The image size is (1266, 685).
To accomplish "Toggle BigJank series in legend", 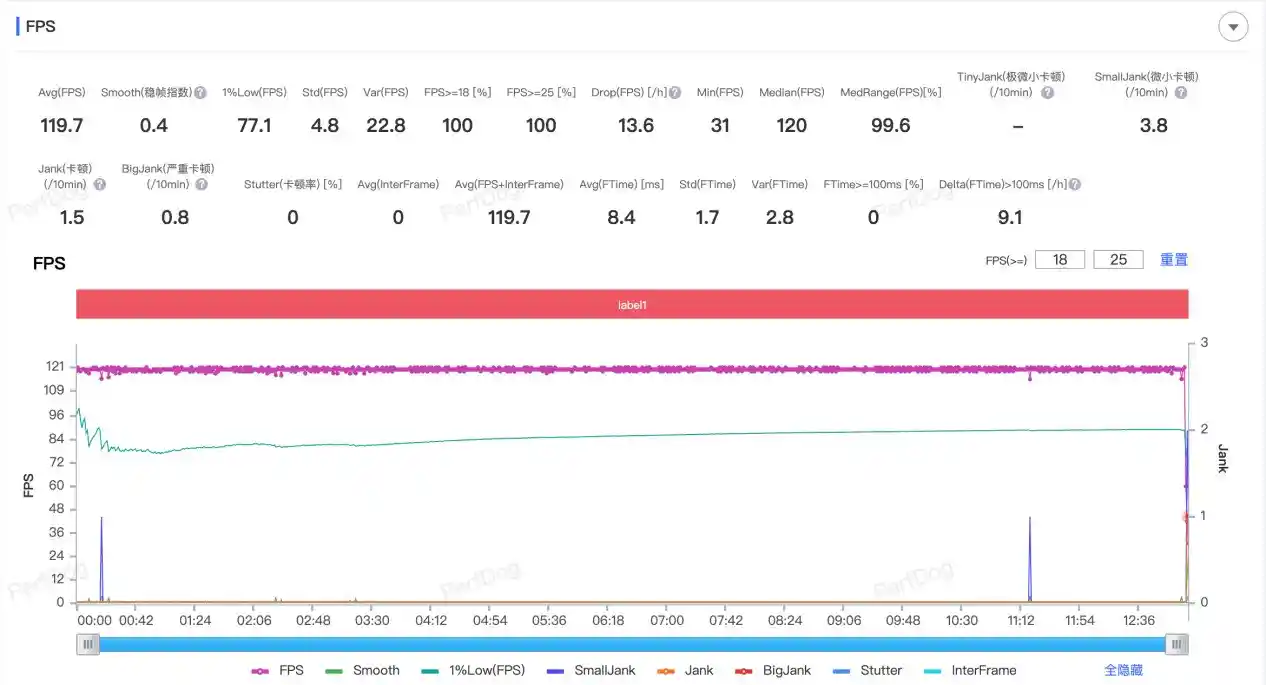I will tap(773, 671).
